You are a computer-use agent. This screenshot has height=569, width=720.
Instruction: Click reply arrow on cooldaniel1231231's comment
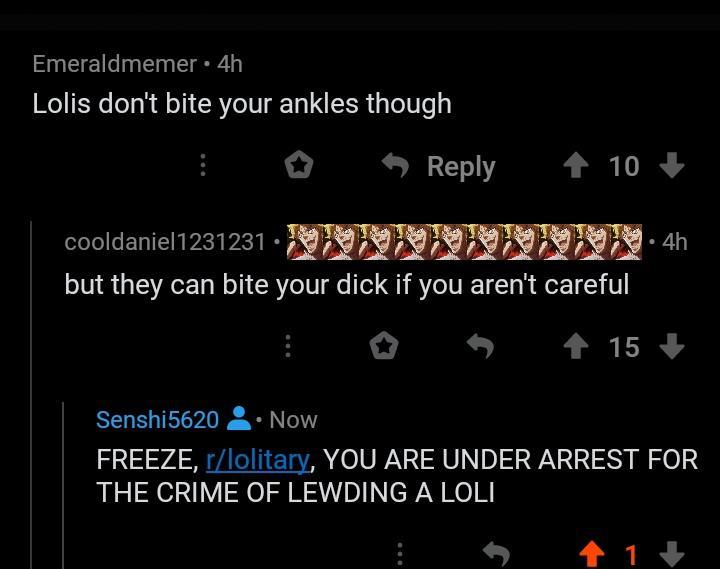coord(480,345)
